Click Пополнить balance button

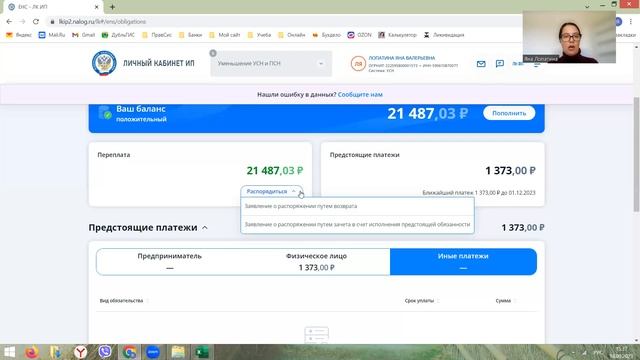pyautogui.click(x=509, y=113)
